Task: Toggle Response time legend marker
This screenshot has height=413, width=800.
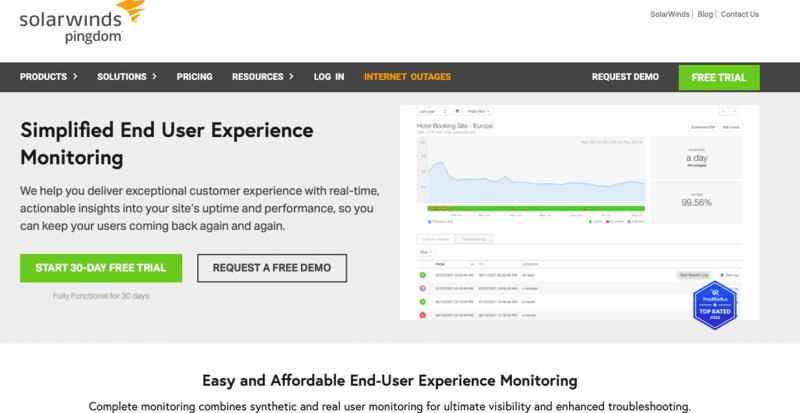Action: (x=430, y=222)
